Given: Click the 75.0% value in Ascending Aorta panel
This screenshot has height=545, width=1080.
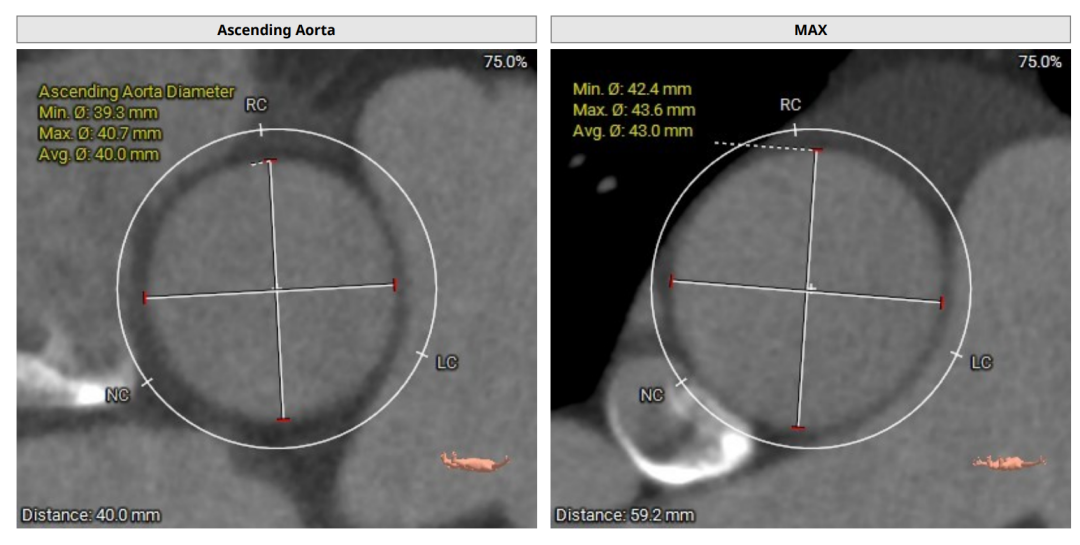Looking at the screenshot, I should point(505,62).
